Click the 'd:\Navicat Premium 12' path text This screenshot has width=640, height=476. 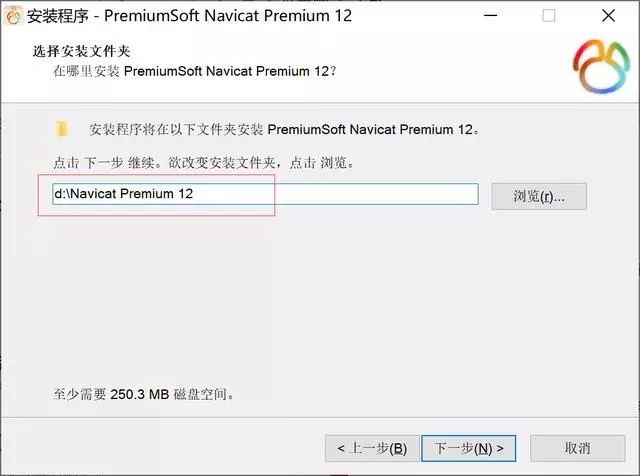tap(124, 194)
